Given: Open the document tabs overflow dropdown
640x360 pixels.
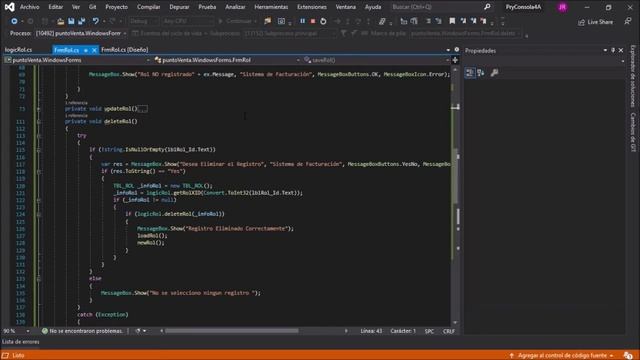Looking at the screenshot, I should [x=448, y=50].
